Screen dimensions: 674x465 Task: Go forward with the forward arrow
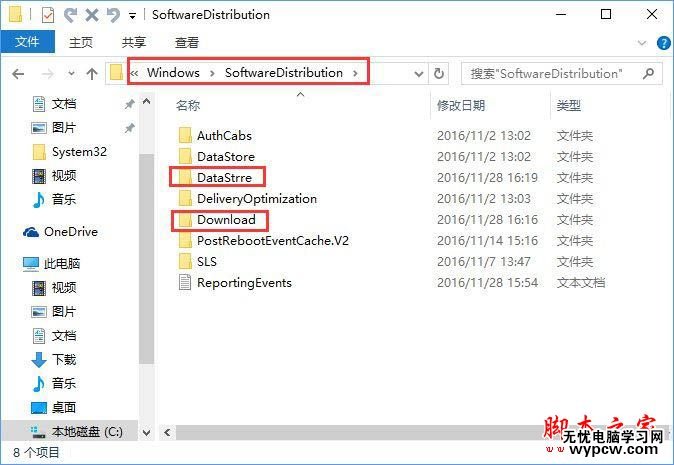pos(47,74)
